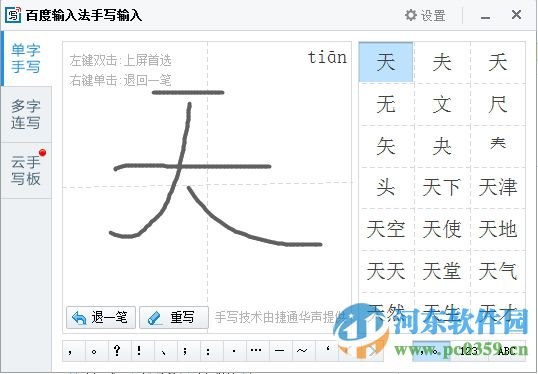Switch symbol bar to 123 numbers mode
This screenshot has height=374, width=538.
469,351
